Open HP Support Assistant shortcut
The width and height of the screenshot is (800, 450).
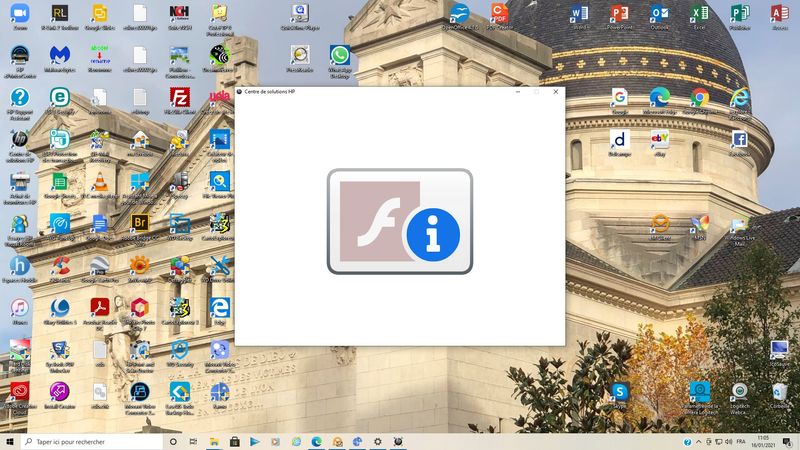pyautogui.click(x=19, y=99)
